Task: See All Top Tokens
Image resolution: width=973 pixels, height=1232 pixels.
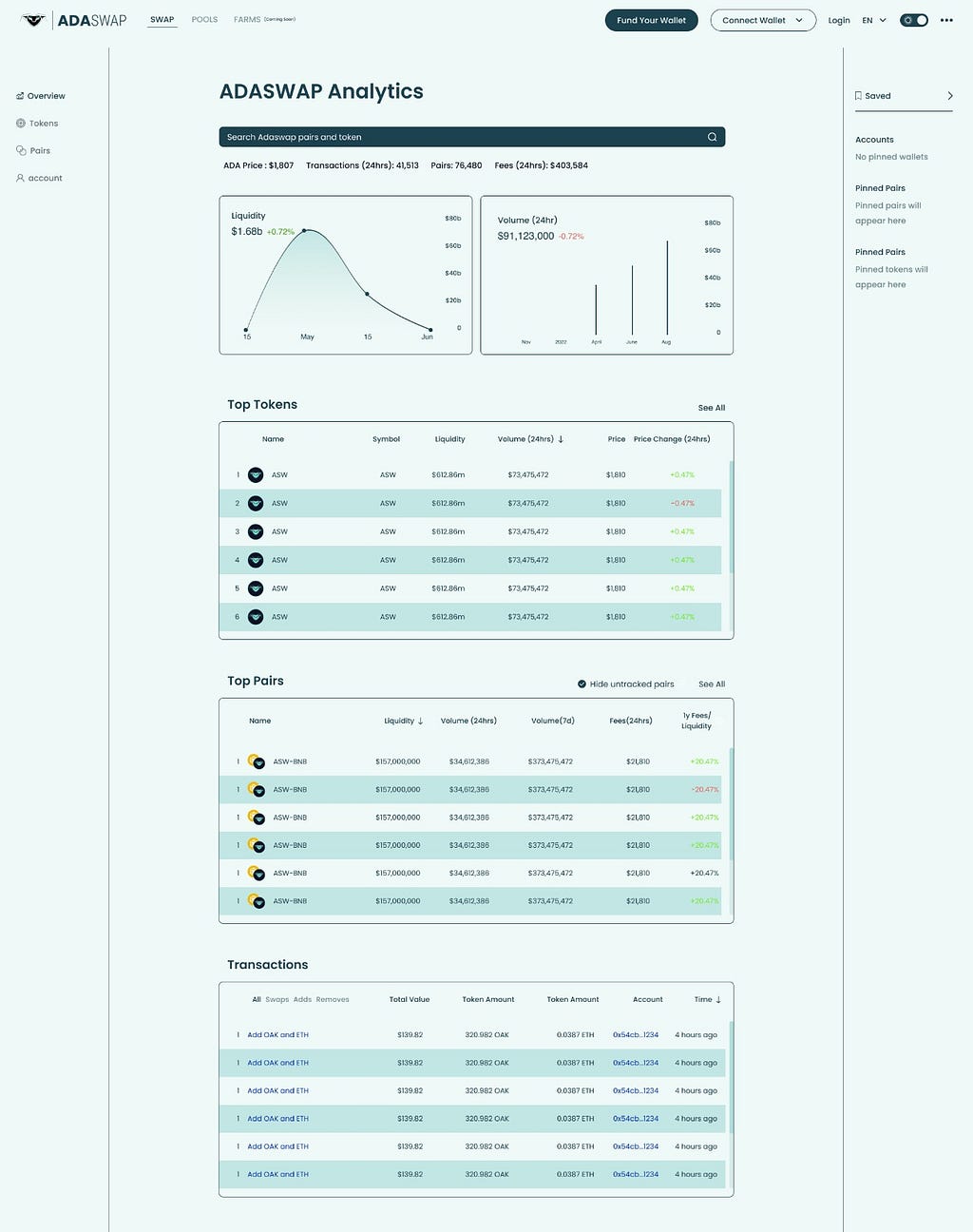Action: [x=712, y=408]
